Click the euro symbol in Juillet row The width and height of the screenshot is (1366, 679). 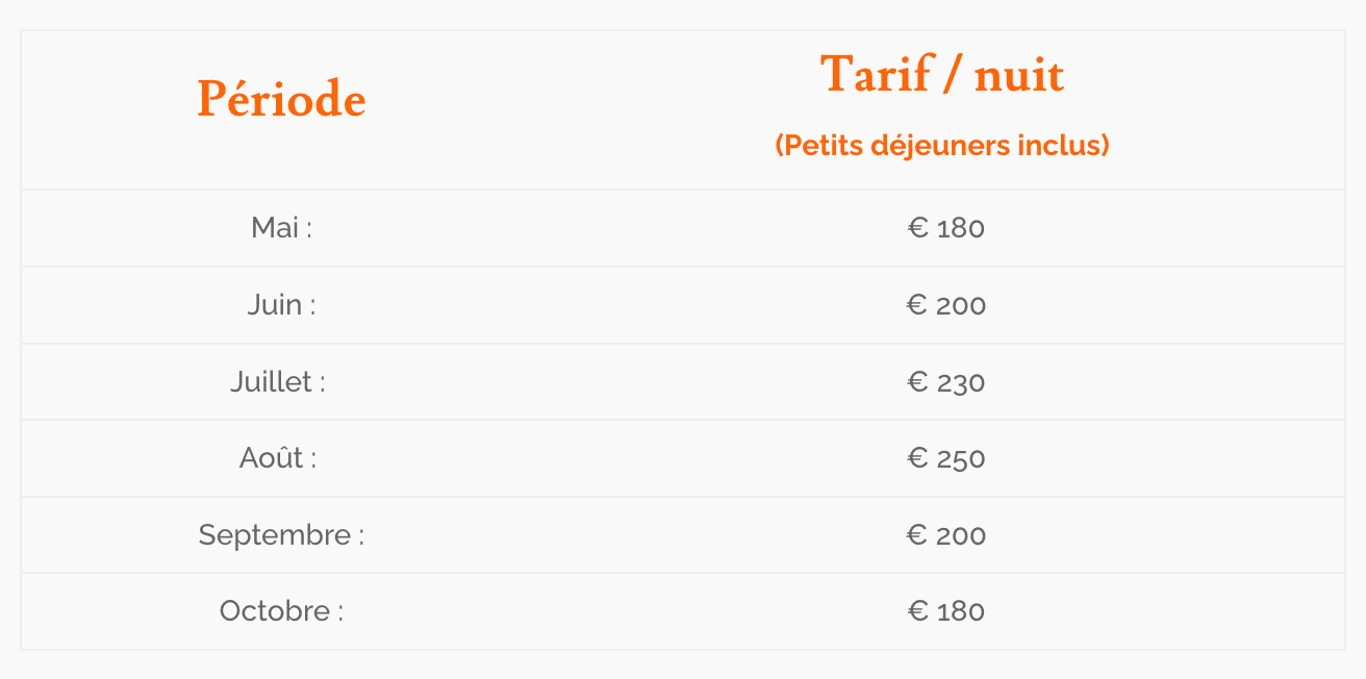(918, 382)
